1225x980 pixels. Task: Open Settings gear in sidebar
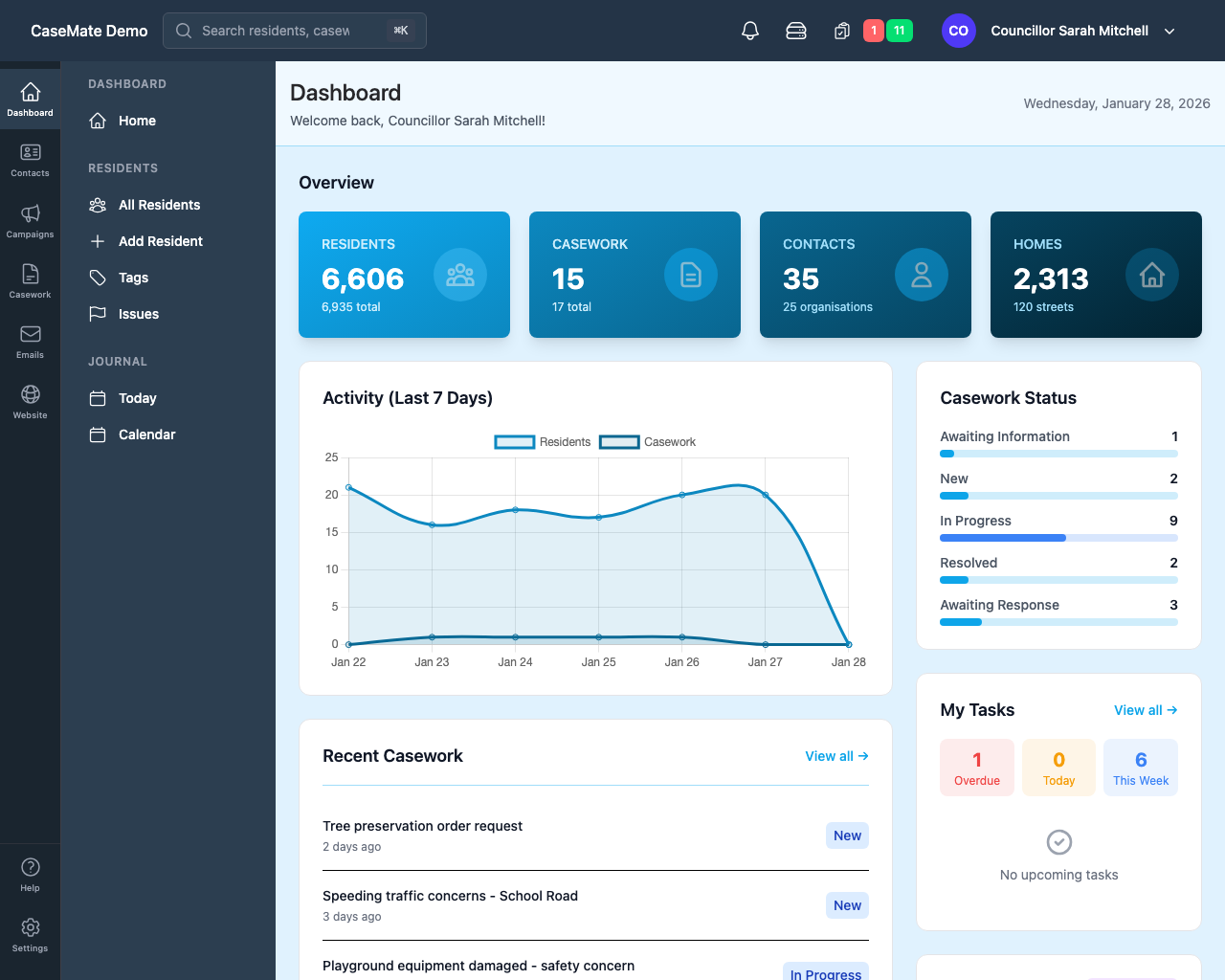(31, 934)
